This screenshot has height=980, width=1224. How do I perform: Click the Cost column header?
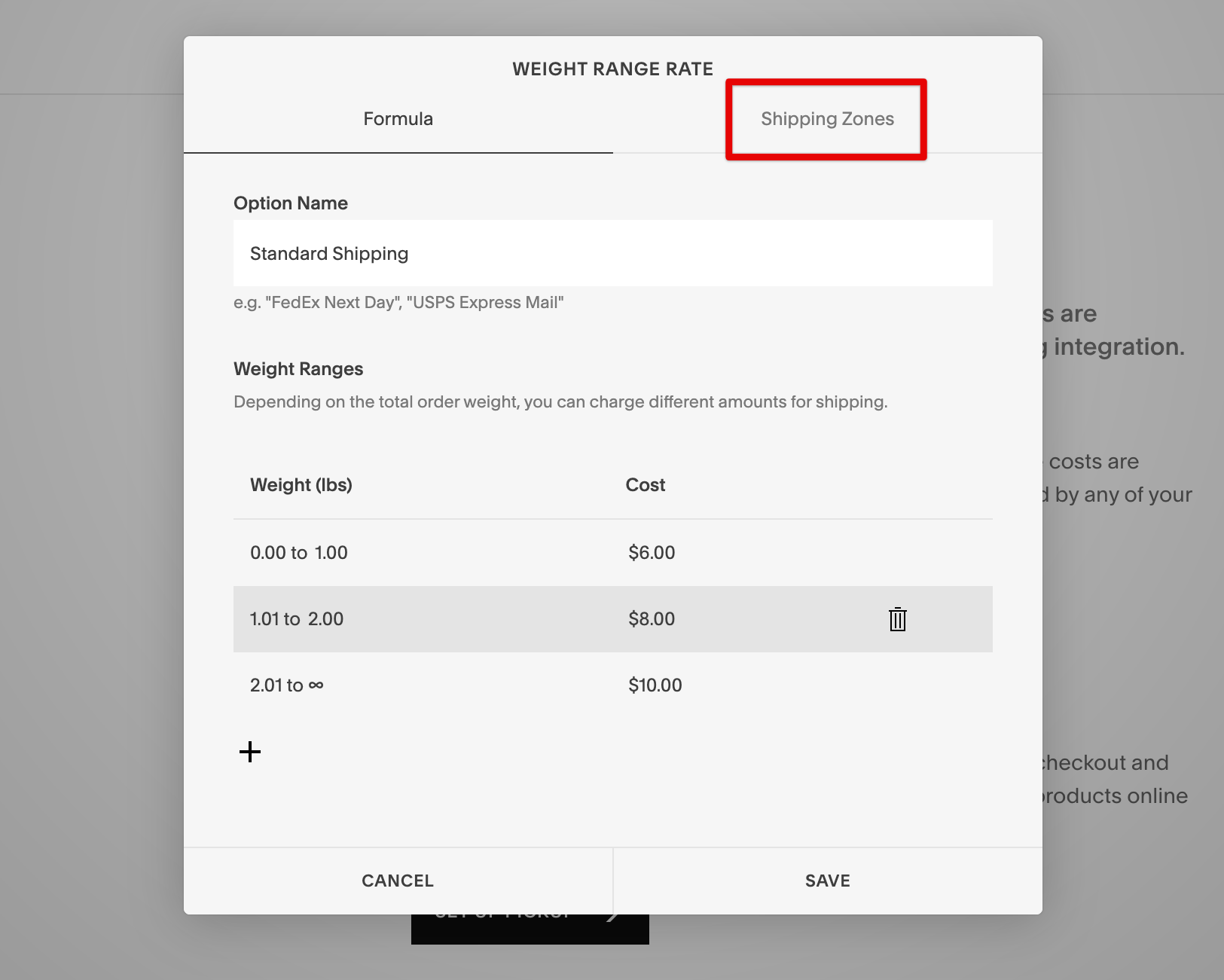click(645, 484)
